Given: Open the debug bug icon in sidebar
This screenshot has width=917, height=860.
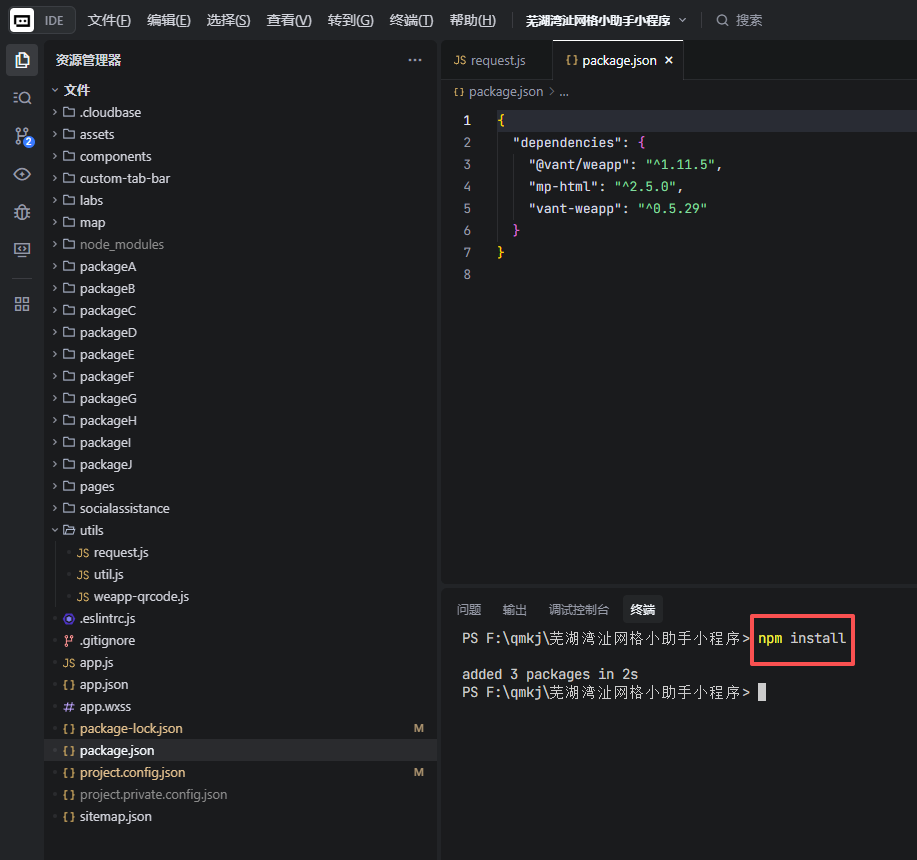Looking at the screenshot, I should click(22, 212).
